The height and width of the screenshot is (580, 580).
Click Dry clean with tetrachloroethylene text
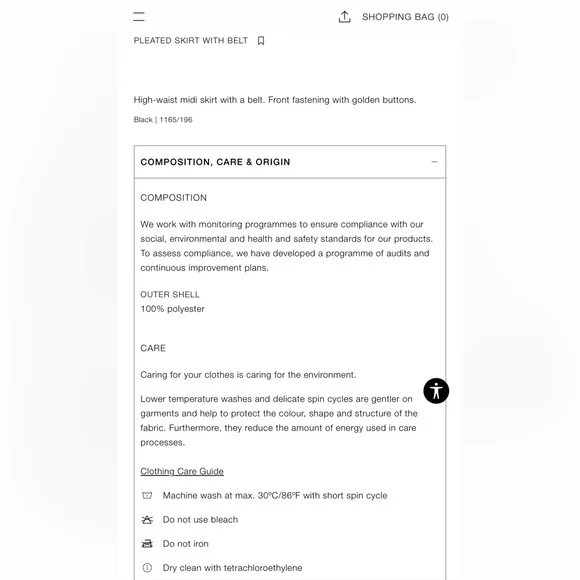pos(233,568)
